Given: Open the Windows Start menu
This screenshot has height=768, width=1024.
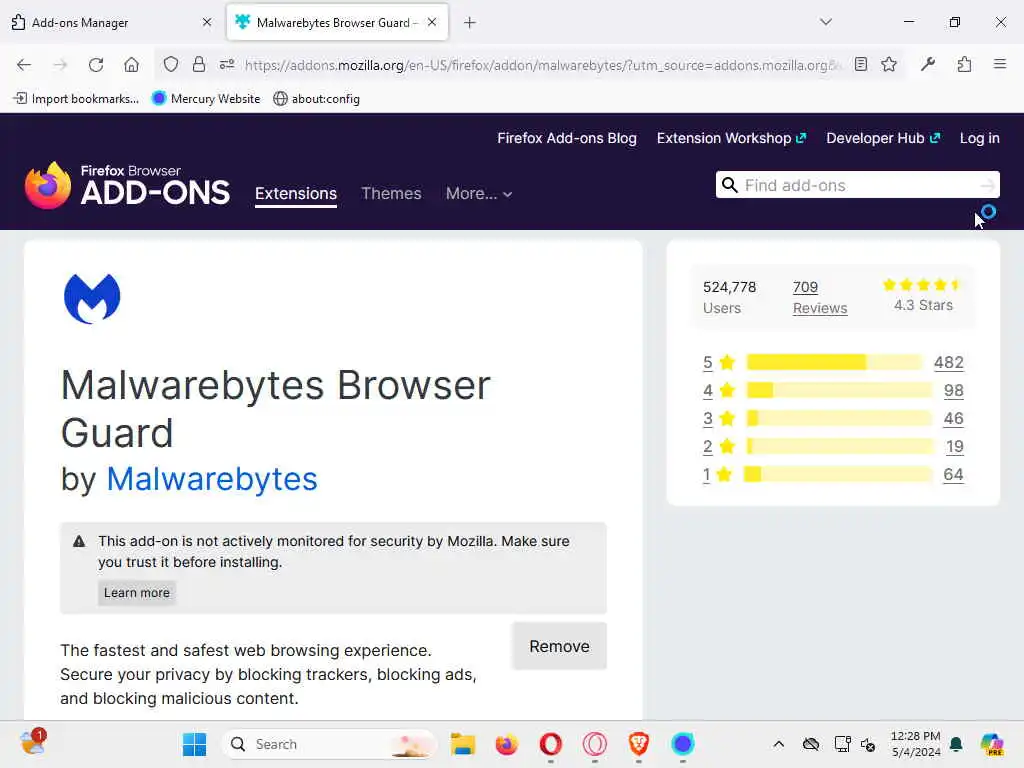Looking at the screenshot, I should pyautogui.click(x=194, y=744).
